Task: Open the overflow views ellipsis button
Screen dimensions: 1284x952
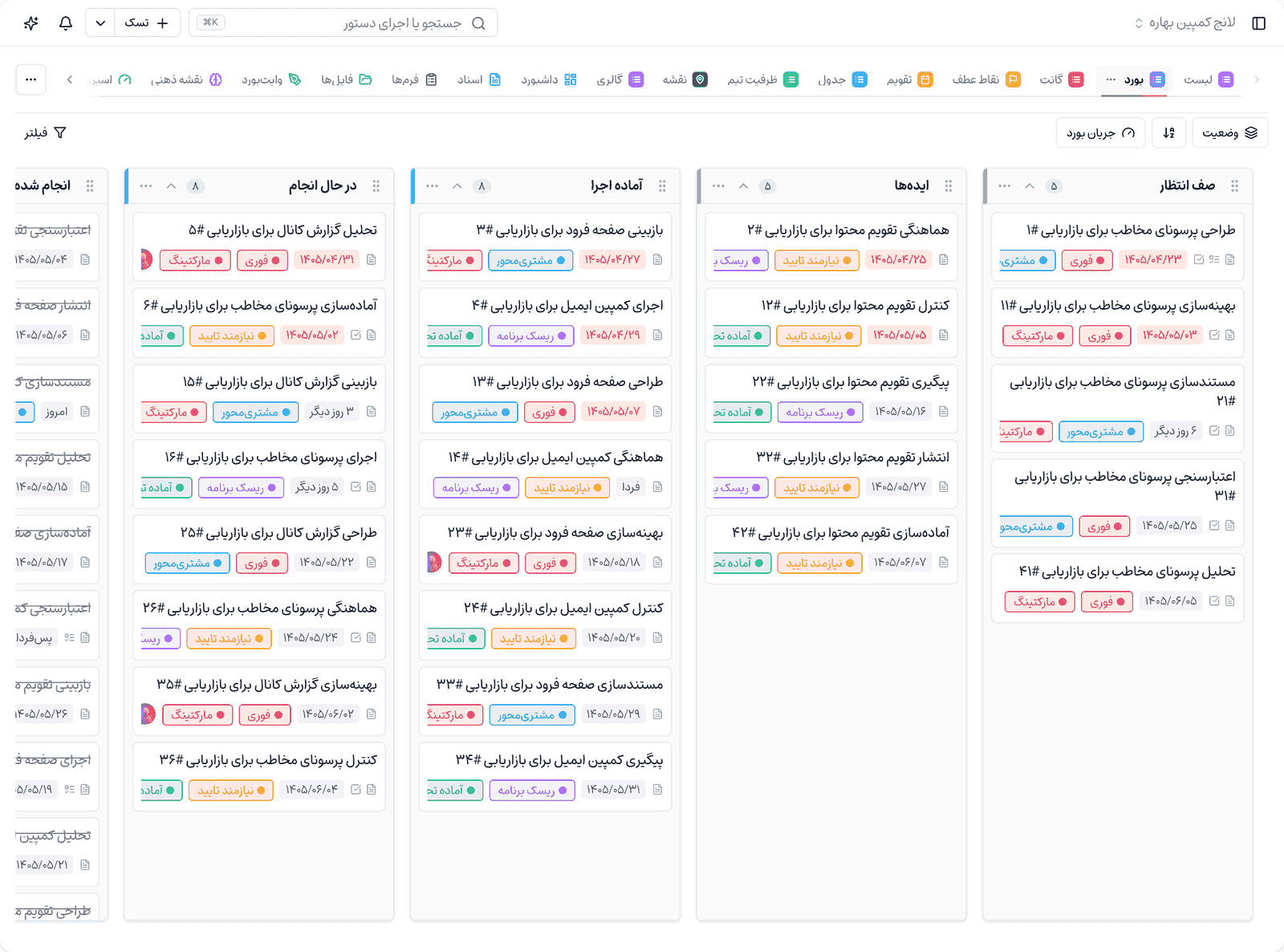Action: click(30, 79)
